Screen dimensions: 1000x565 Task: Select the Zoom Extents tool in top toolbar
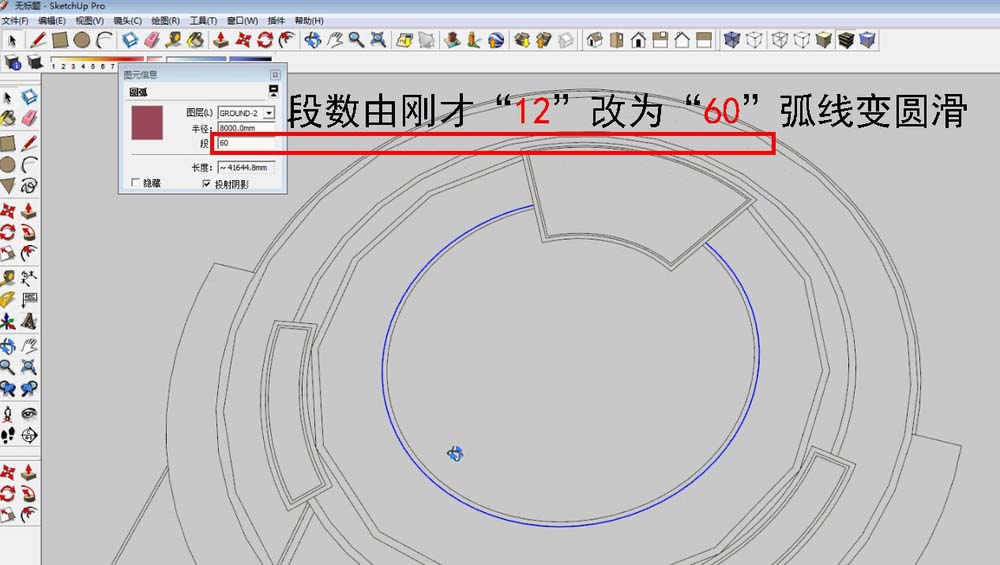378,40
